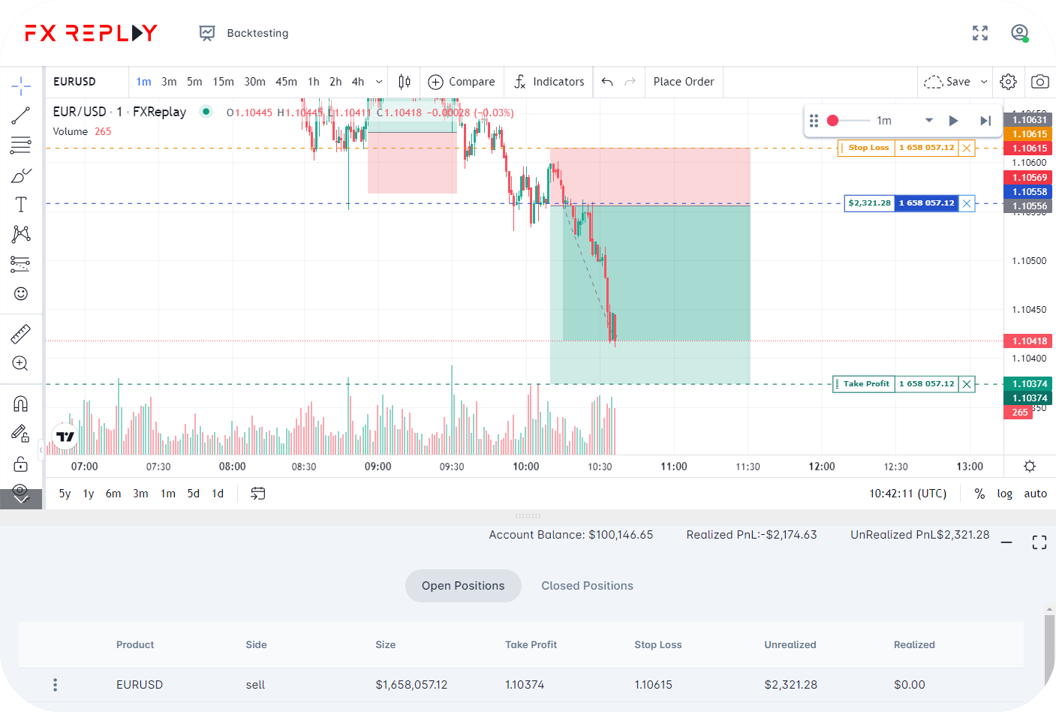Image resolution: width=1056 pixels, height=712 pixels.
Task: Expand the extra timeframes chevron beside 4h
Action: [x=378, y=82]
